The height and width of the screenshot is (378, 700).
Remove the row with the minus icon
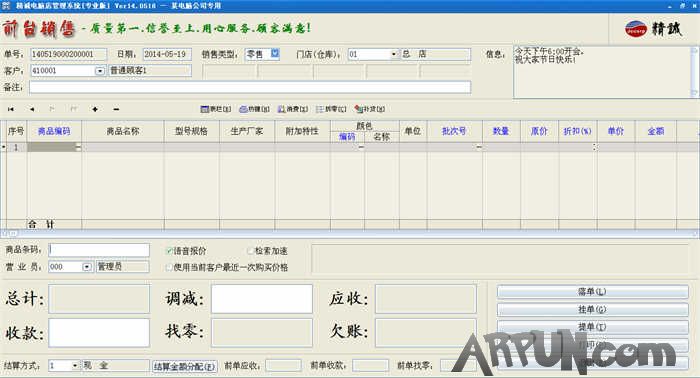point(116,109)
